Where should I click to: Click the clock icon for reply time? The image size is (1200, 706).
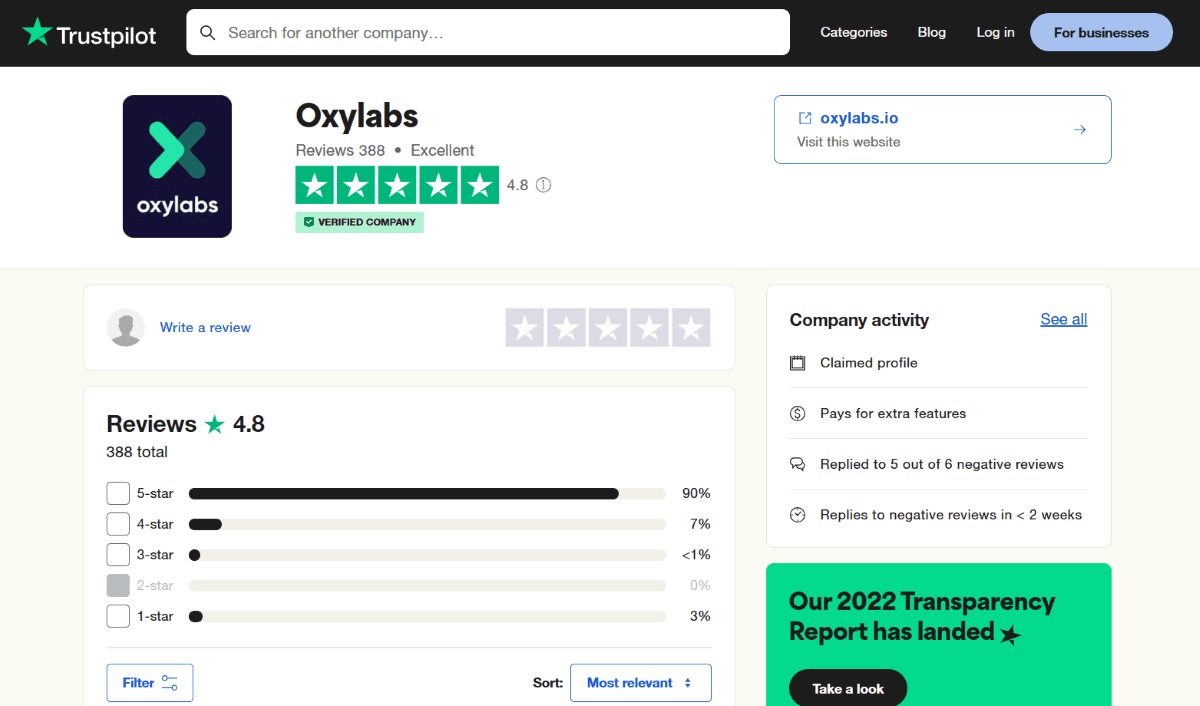point(797,515)
